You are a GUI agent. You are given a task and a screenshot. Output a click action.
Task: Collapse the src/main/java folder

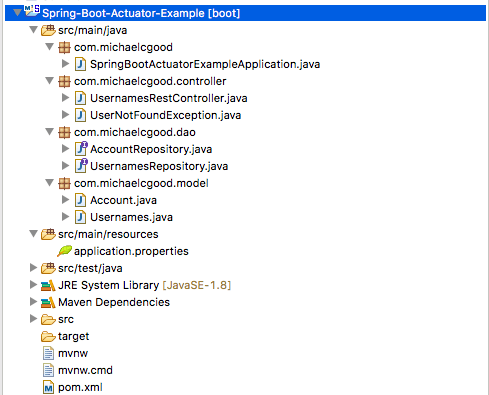point(33,30)
